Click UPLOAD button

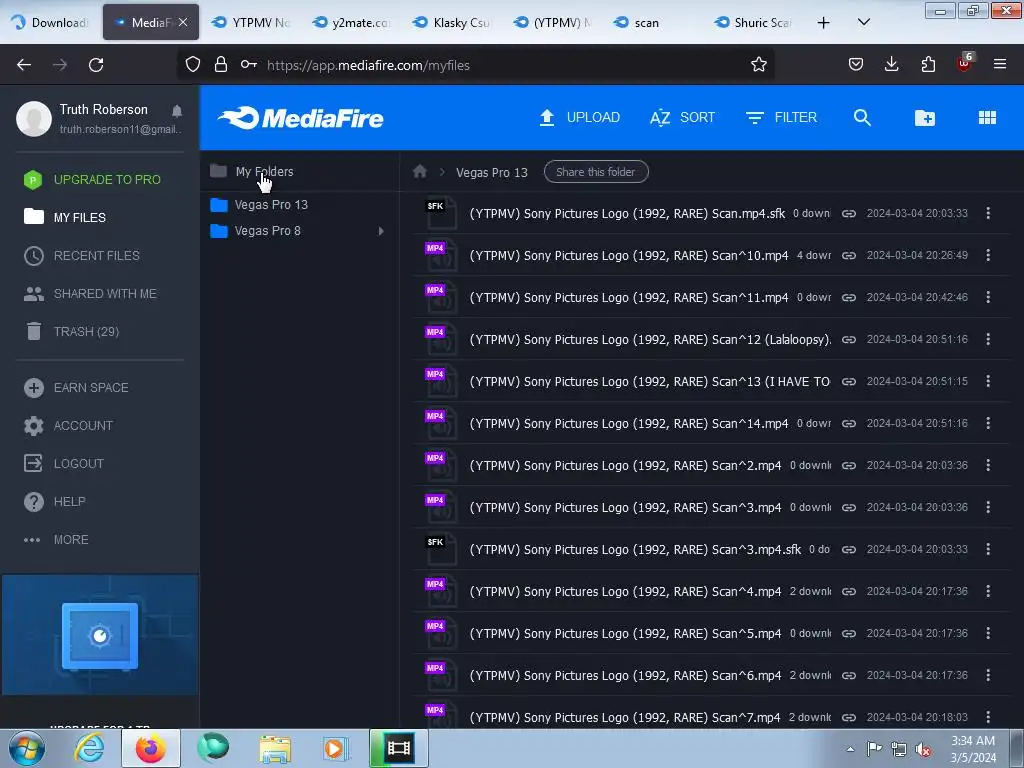click(579, 118)
